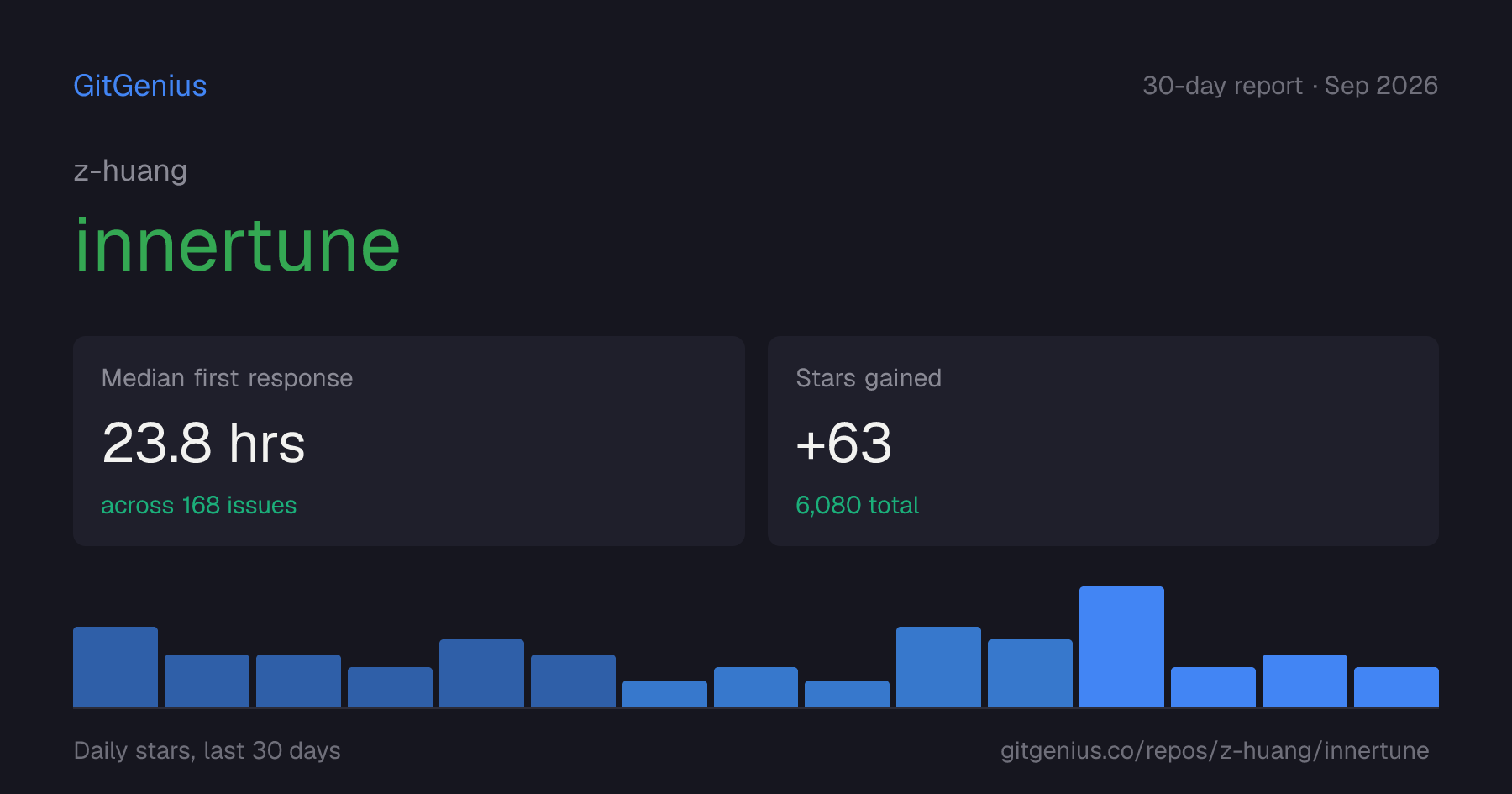Select the second bar of daily stars chart
1512x794 pixels.
tap(207, 681)
